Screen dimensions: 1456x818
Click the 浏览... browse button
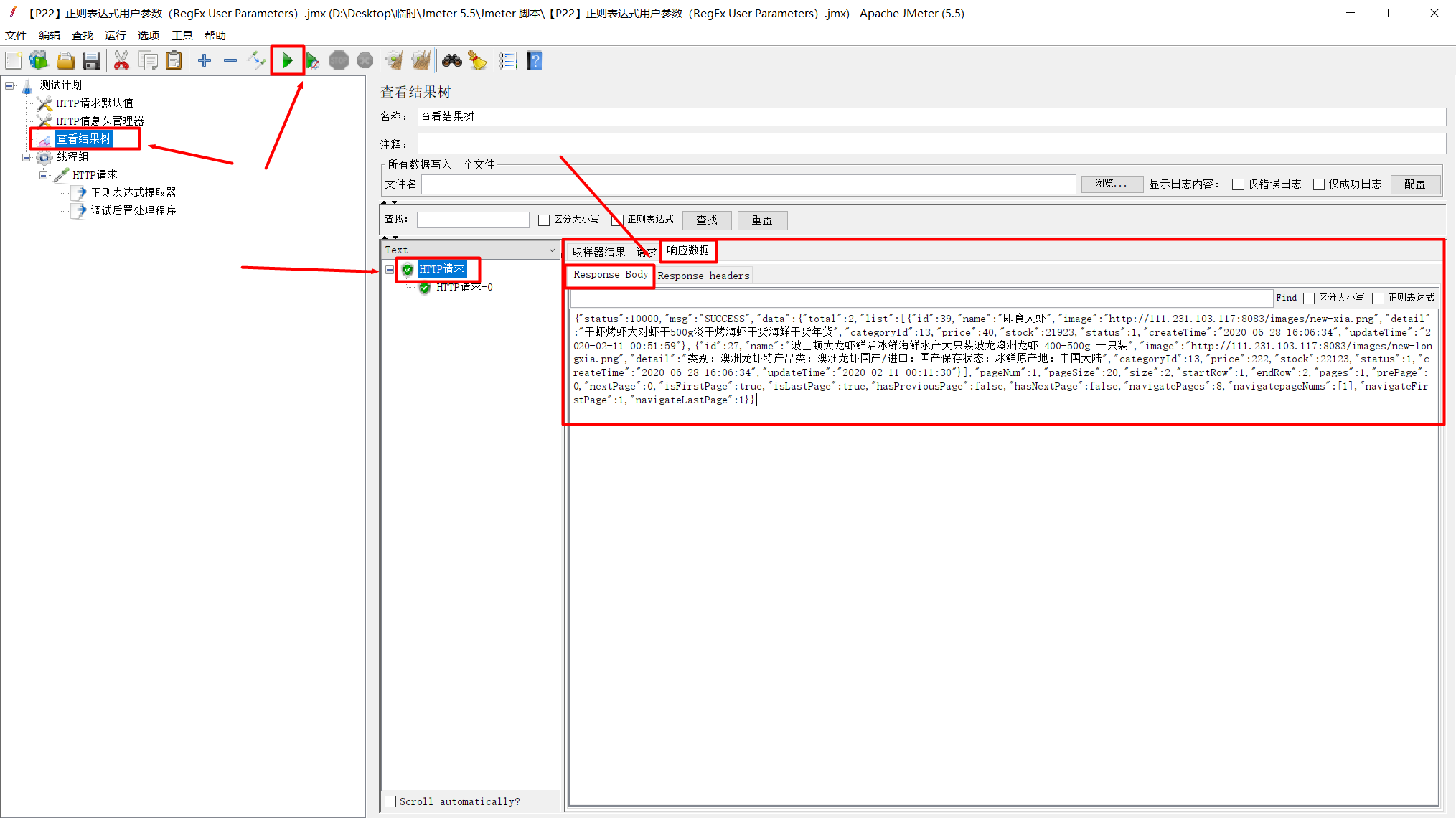pyautogui.click(x=1112, y=184)
